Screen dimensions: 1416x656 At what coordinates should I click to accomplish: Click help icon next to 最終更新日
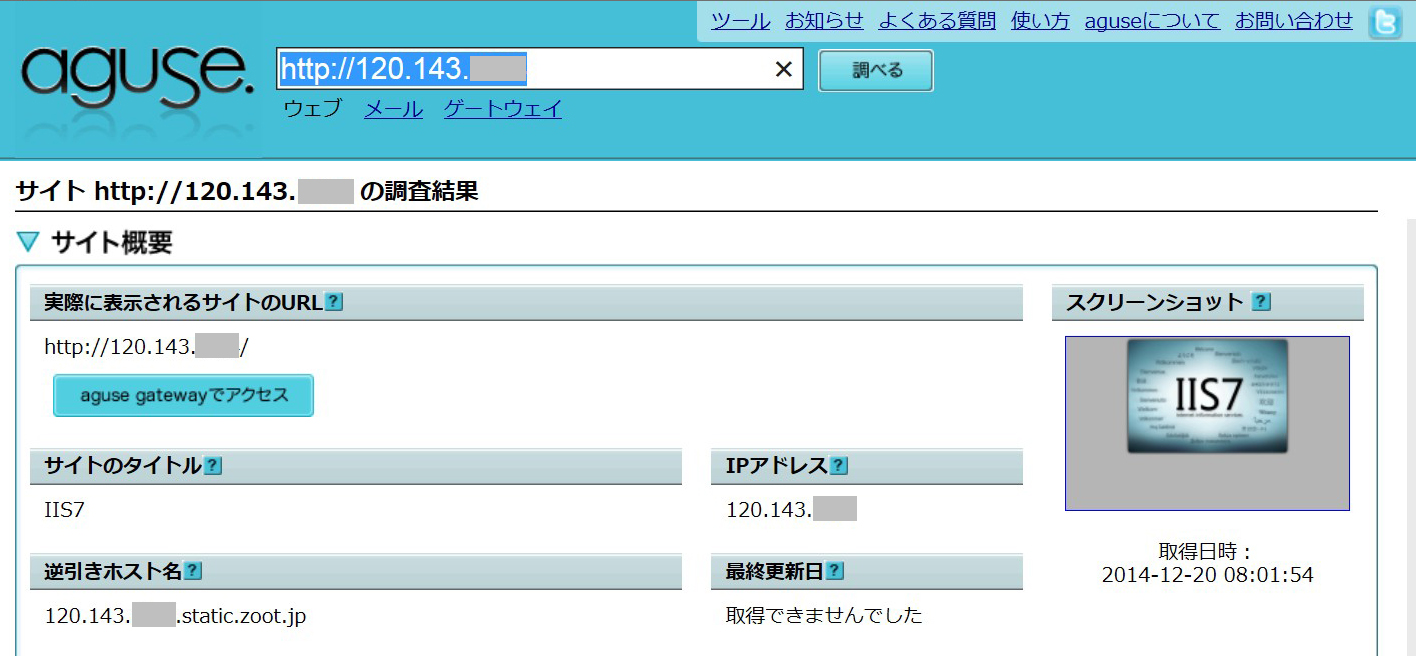[x=835, y=571]
